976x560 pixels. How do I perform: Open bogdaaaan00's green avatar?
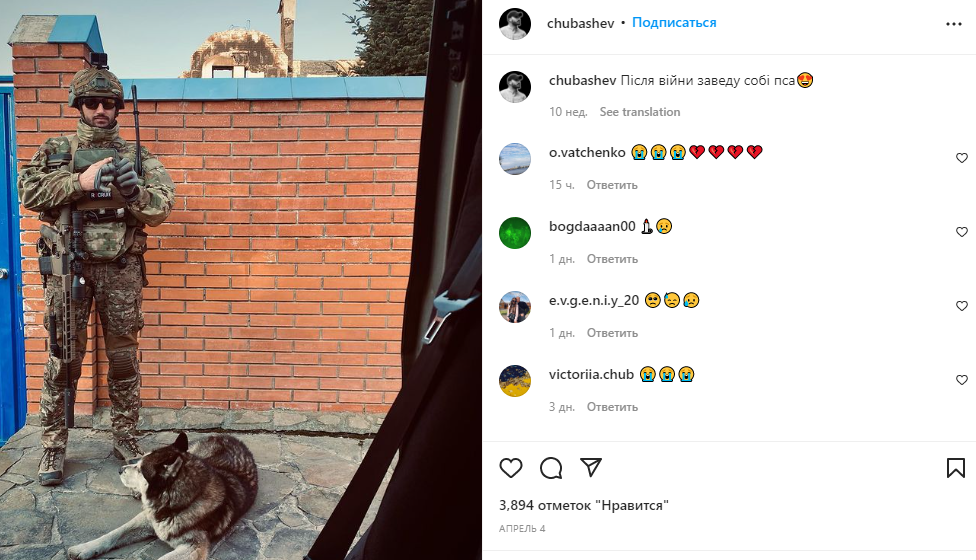pyautogui.click(x=515, y=233)
